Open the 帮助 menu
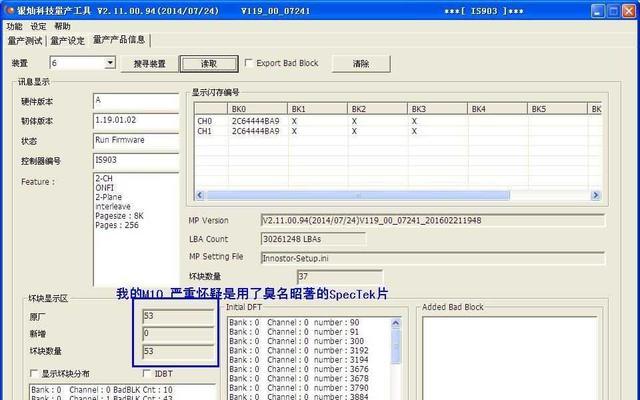This screenshot has height=400, width=640. pos(62,26)
